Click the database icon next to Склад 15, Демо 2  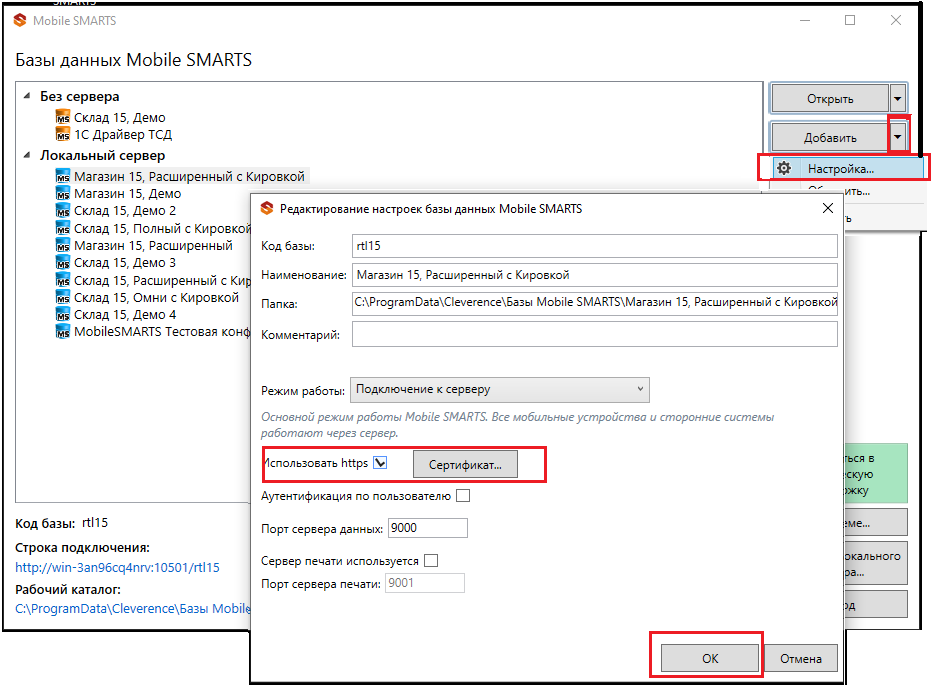[63, 211]
